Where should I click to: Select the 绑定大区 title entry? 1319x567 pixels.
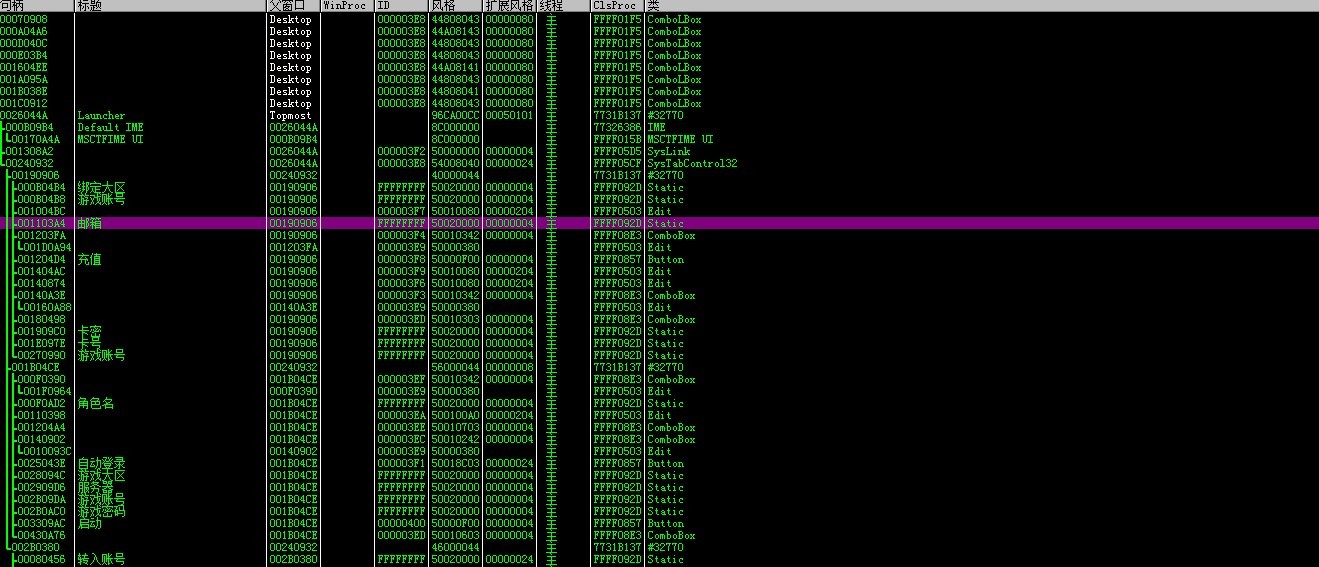click(x=101, y=188)
